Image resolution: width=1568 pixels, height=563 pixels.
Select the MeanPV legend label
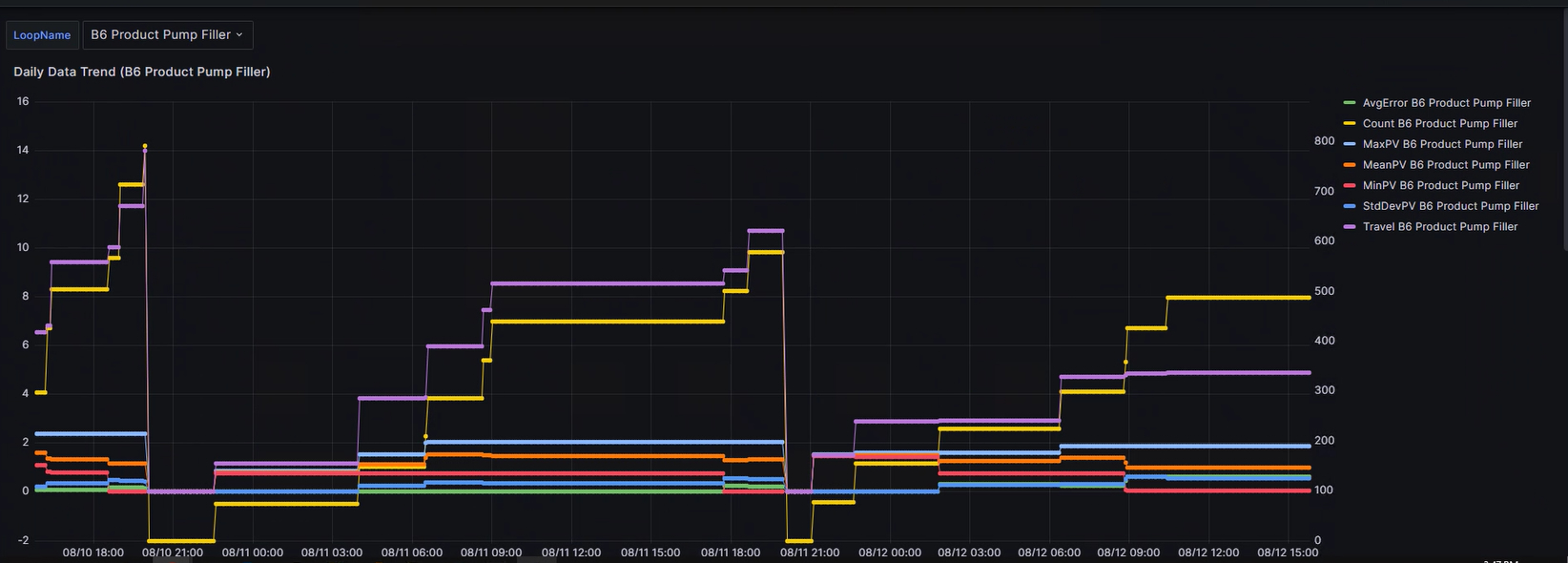1446,165
